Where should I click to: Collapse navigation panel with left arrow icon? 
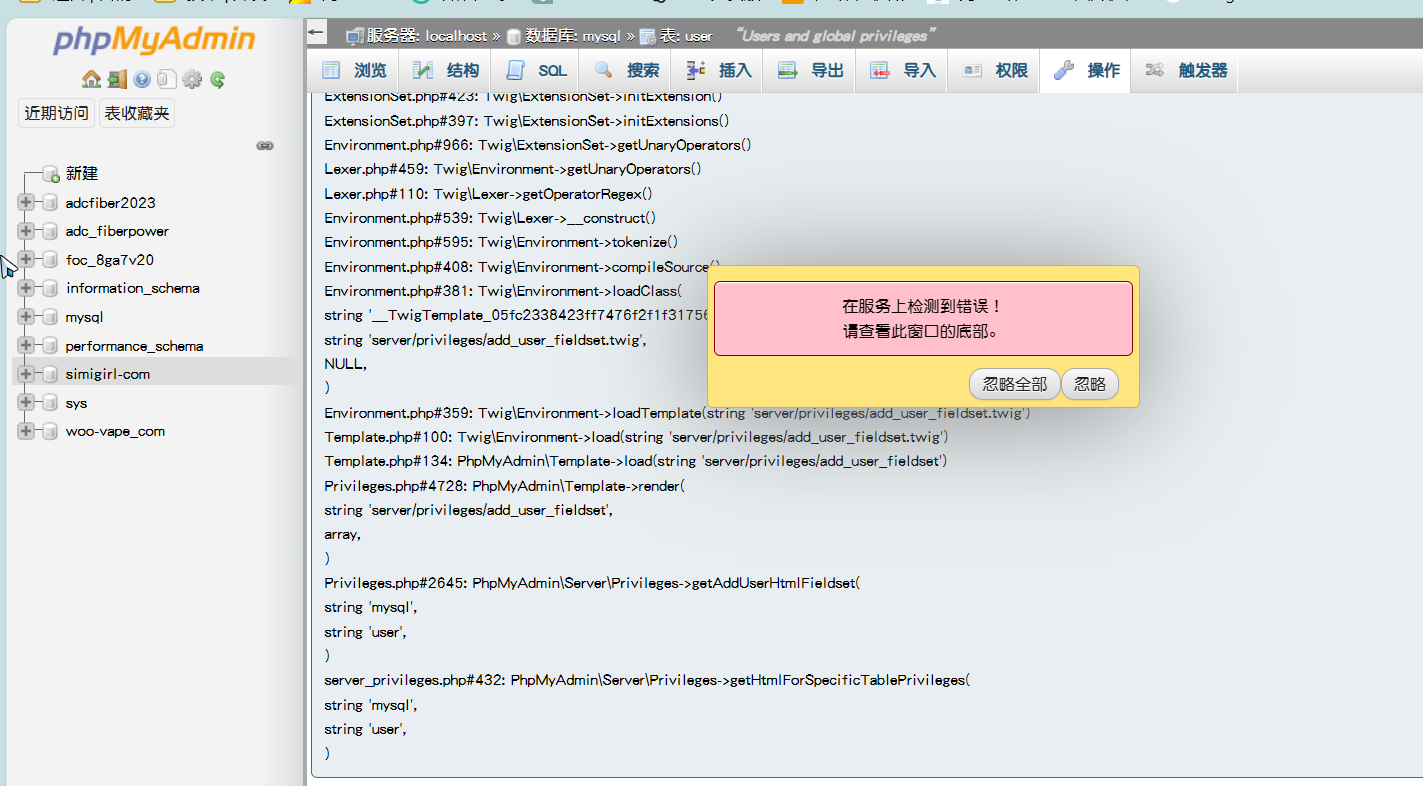tap(317, 33)
